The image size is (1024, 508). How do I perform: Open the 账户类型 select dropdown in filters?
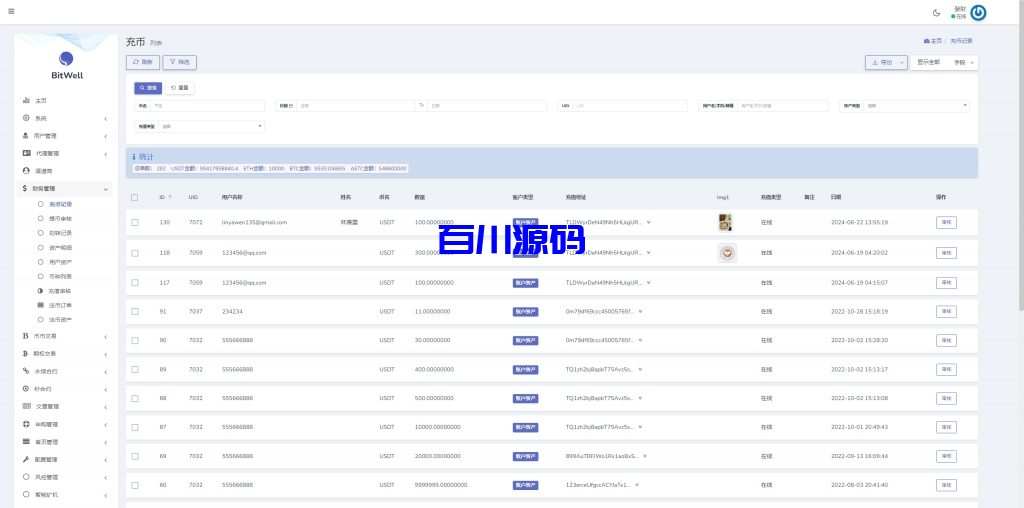coord(916,106)
